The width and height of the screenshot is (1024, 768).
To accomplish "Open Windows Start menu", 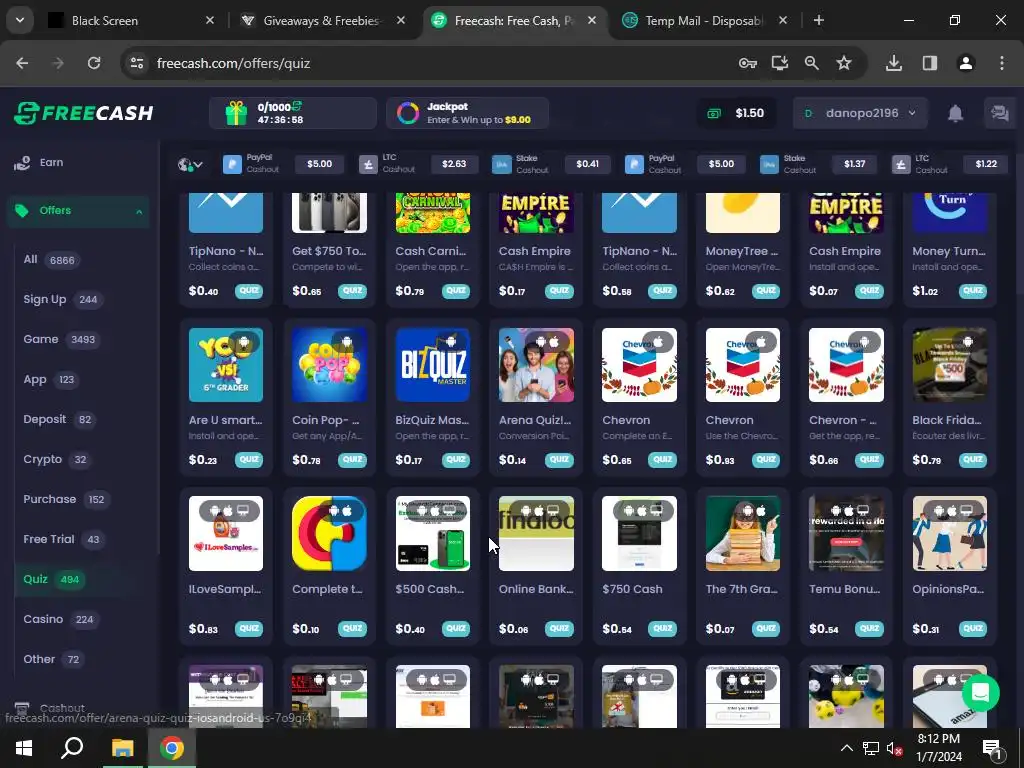I will click(24, 748).
